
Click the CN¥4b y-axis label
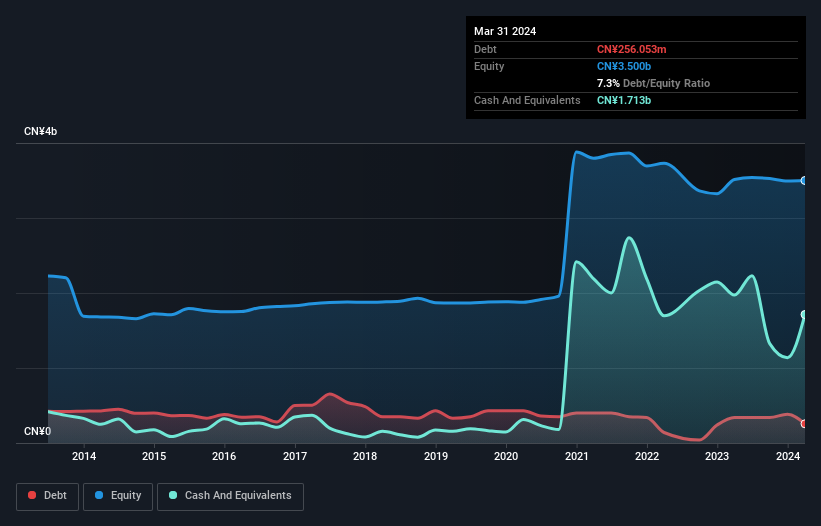click(40, 131)
